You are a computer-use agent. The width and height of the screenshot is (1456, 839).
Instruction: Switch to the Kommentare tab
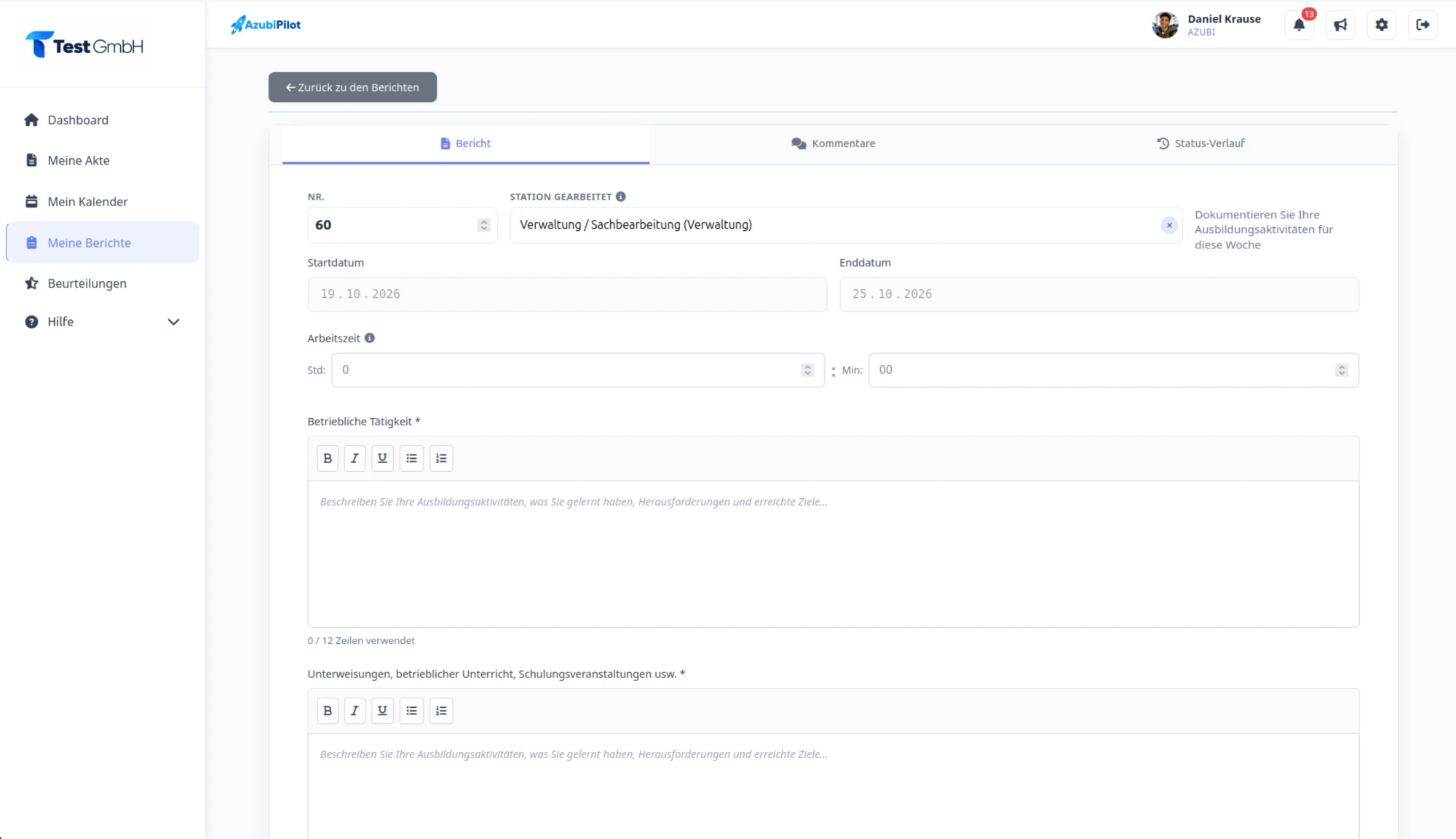click(834, 143)
